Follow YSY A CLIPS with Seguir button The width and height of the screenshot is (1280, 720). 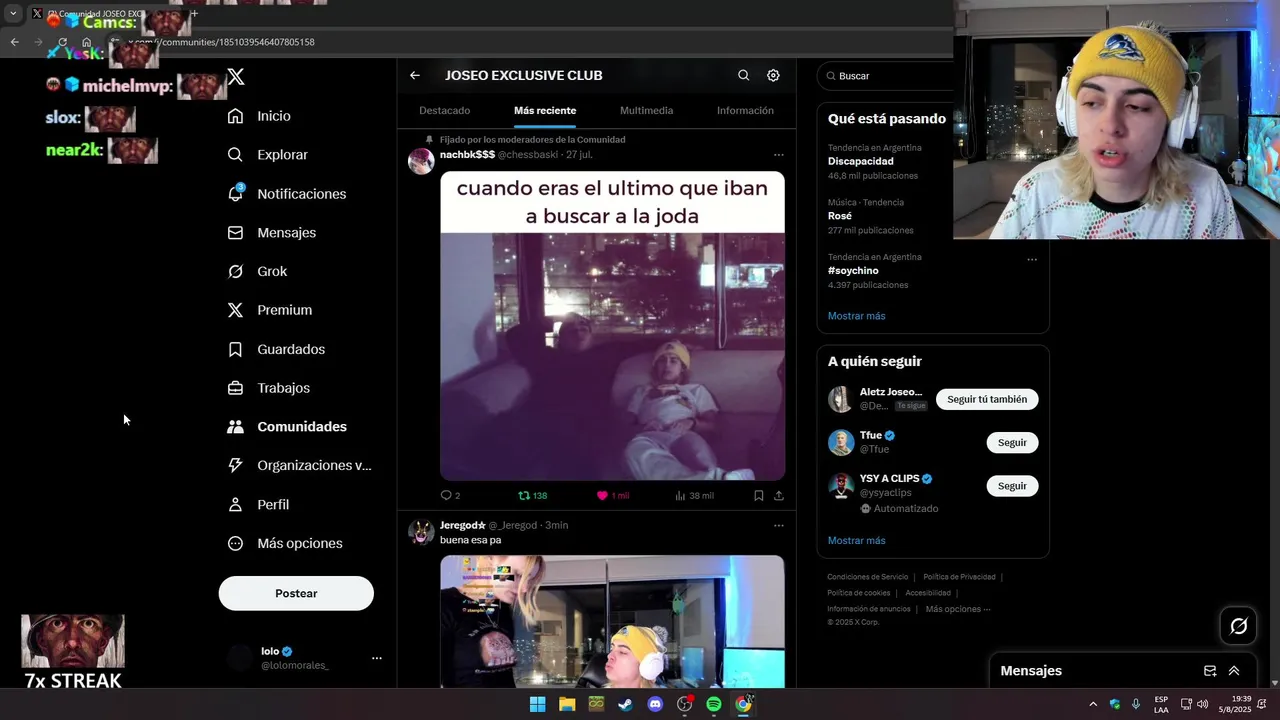1012,486
